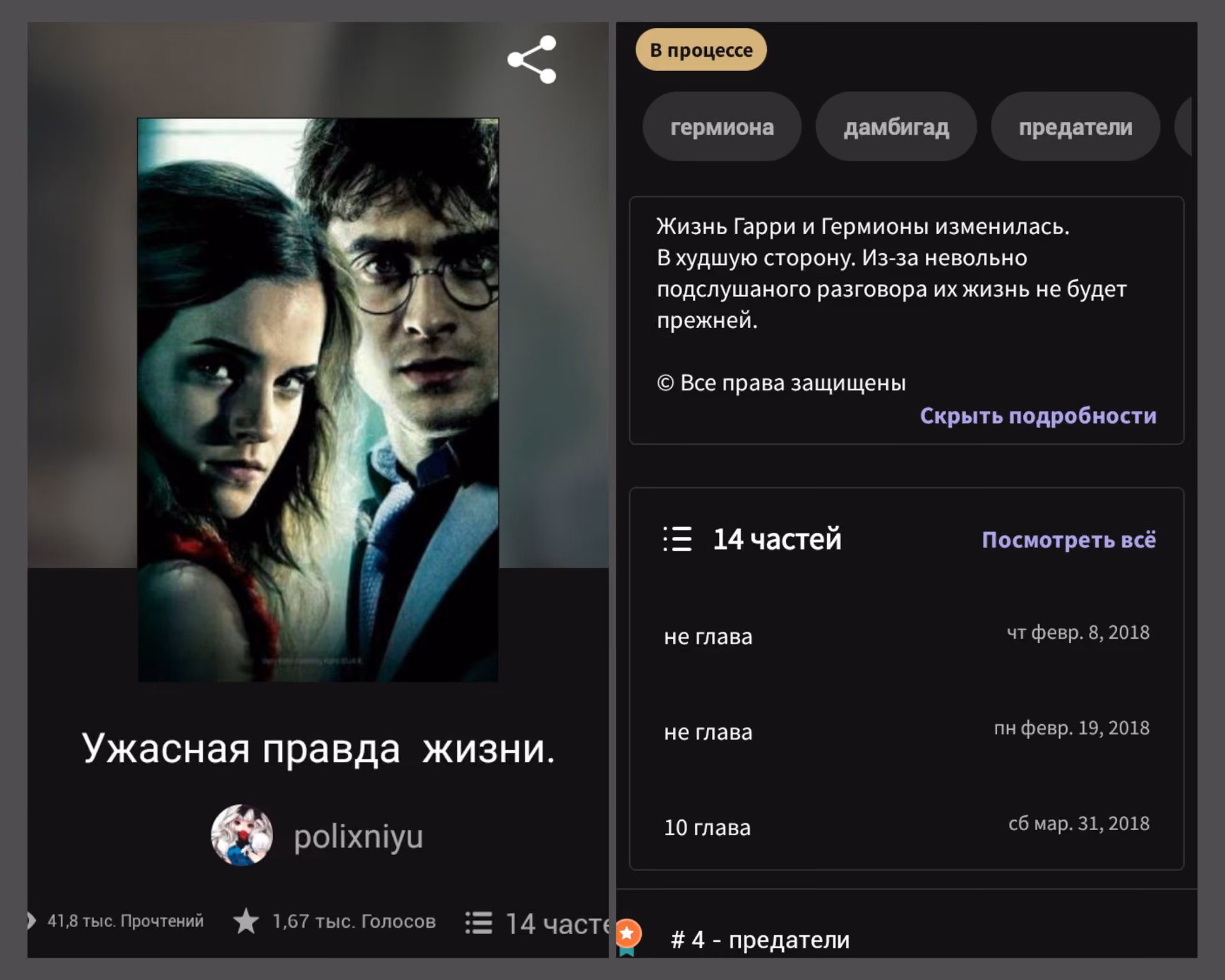Tap the "1,67 тыс. Голосов" vote count
Image resolution: width=1225 pixels, height=980 pixels.
tap(354, 921)
